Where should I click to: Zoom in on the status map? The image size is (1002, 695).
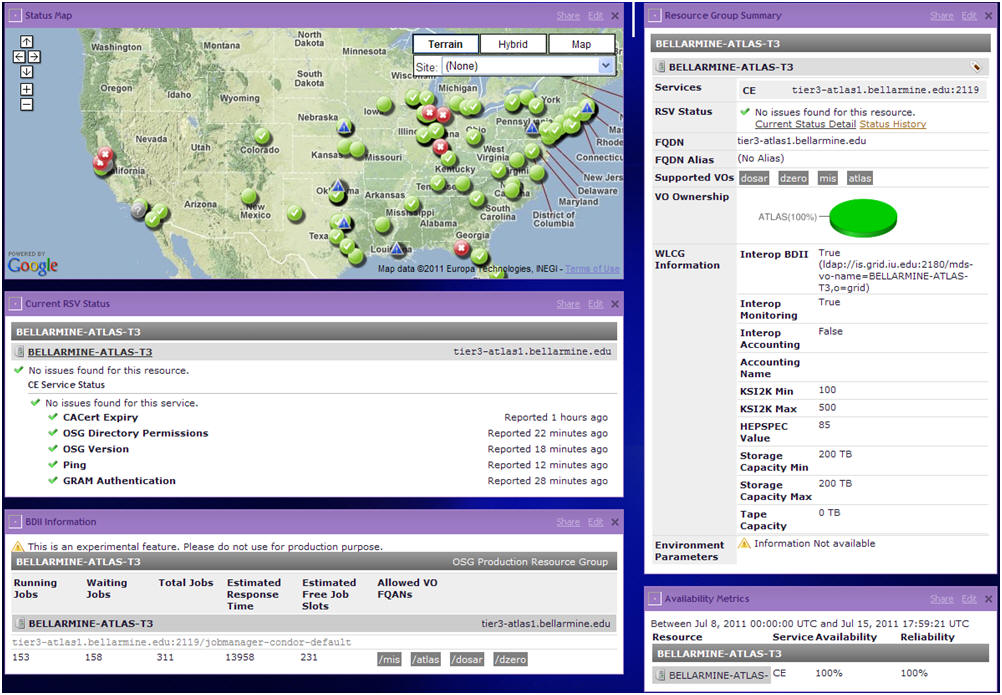[26, 89]
